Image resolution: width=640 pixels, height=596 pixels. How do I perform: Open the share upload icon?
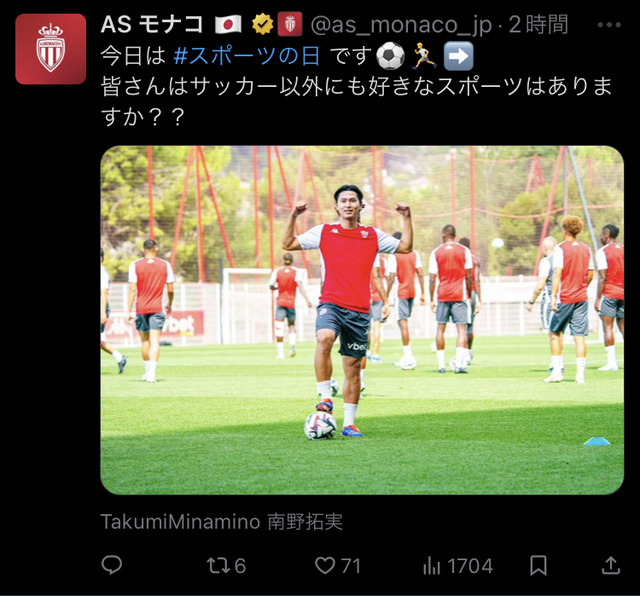[x=611, y=565]
